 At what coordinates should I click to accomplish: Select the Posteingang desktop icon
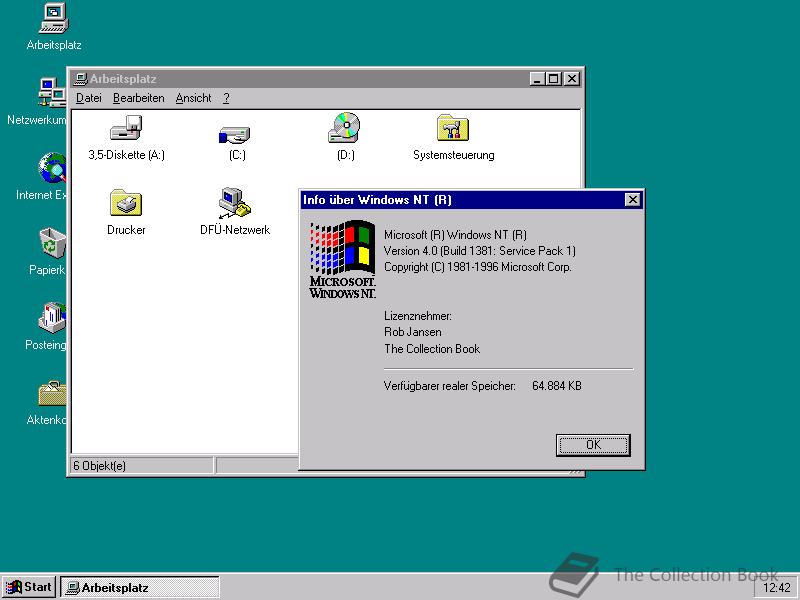[53, 317]
